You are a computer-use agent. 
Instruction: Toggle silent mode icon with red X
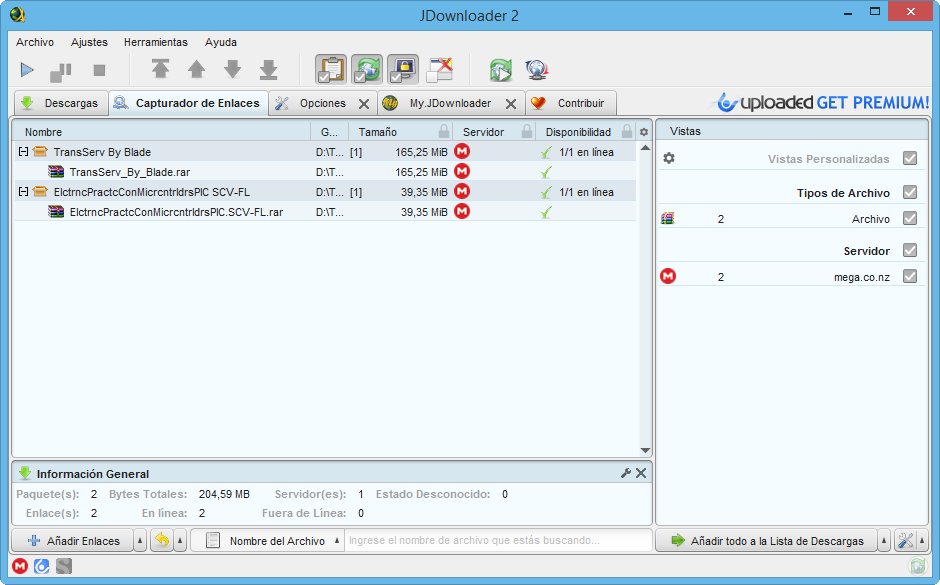point(439,70)
